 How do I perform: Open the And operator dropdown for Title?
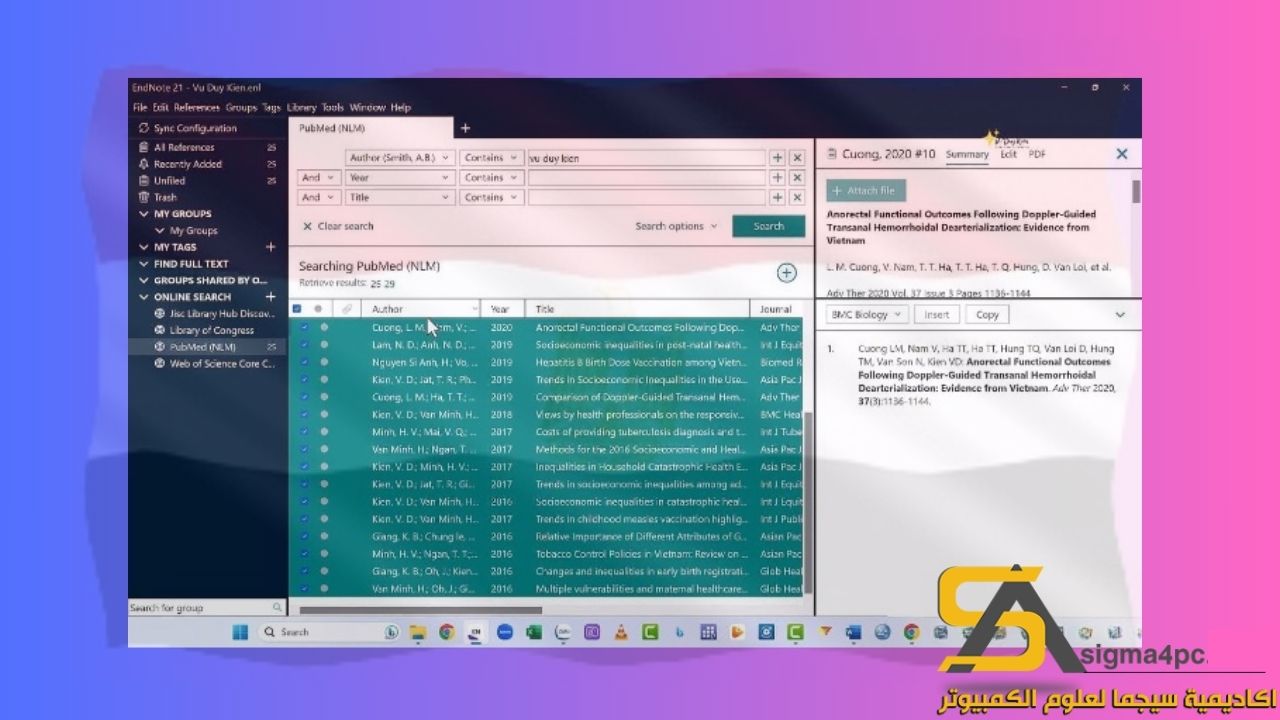[x=320, y=198]
